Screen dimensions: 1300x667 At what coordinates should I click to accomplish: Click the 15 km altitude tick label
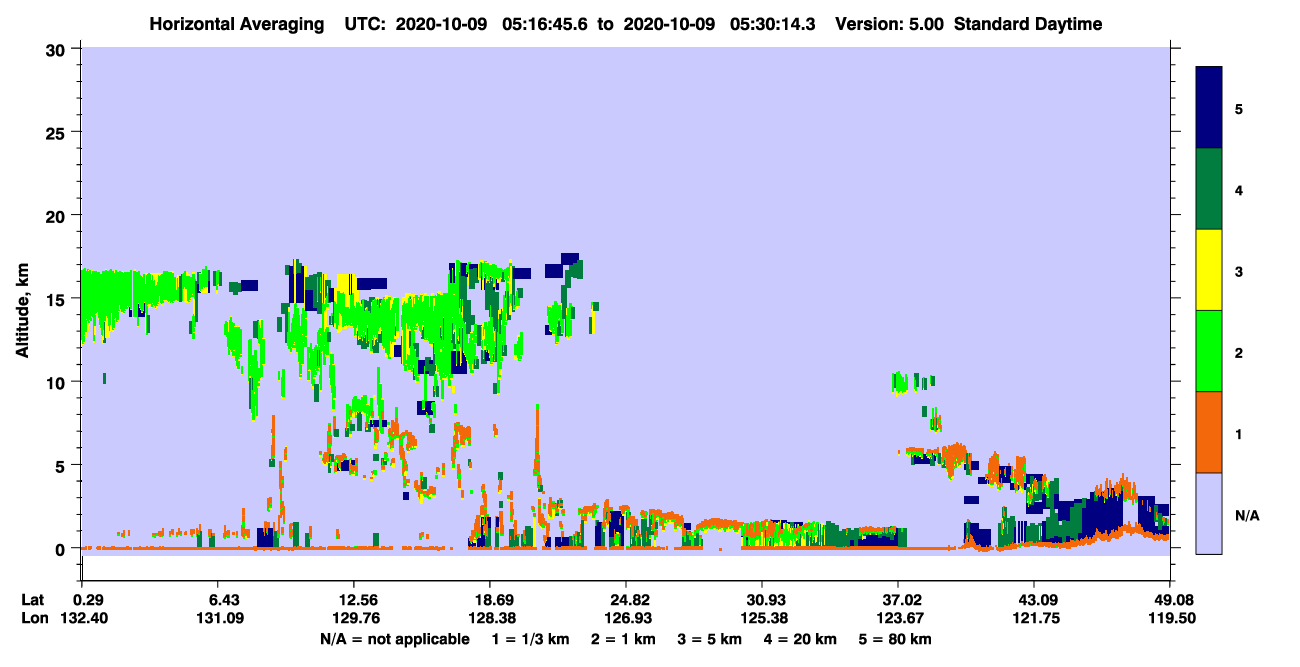click(57, 299)
